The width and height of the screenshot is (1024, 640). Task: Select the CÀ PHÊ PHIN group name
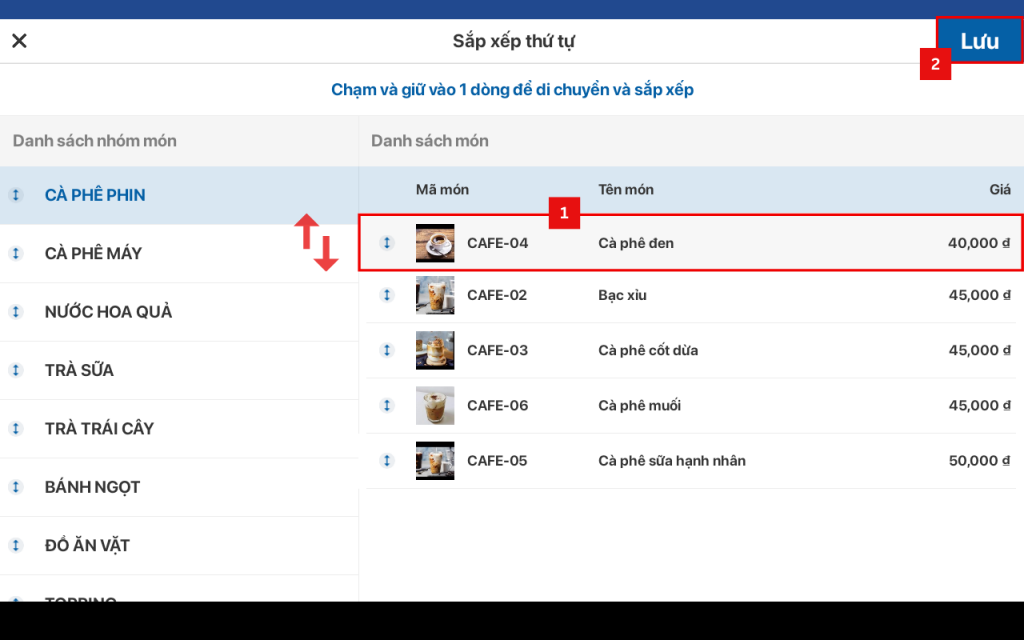[x=95, y=195]
